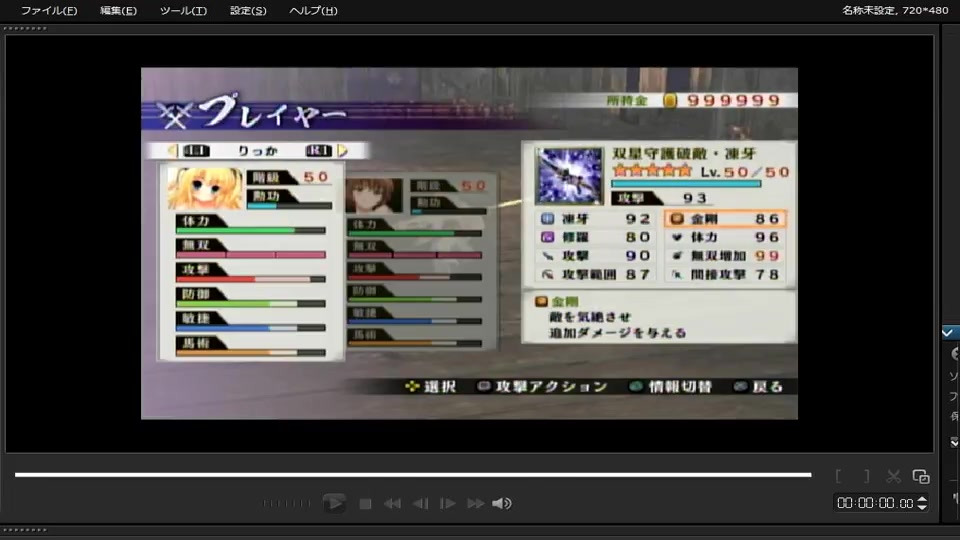Screen dimensions: 960x540
Task: Click the dotted grip below the navigation panel
Action: [24, 530]
